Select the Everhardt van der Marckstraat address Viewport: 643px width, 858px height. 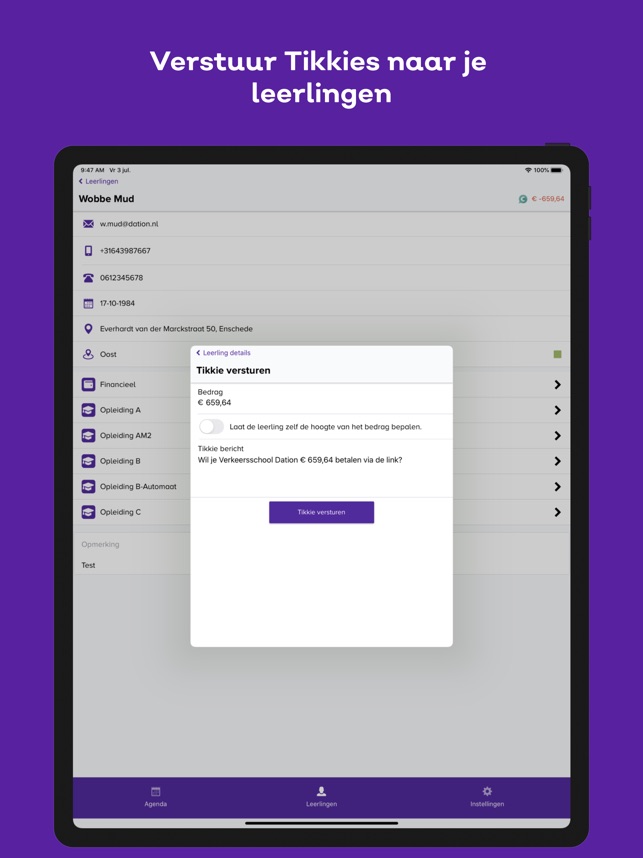(176, 329)
